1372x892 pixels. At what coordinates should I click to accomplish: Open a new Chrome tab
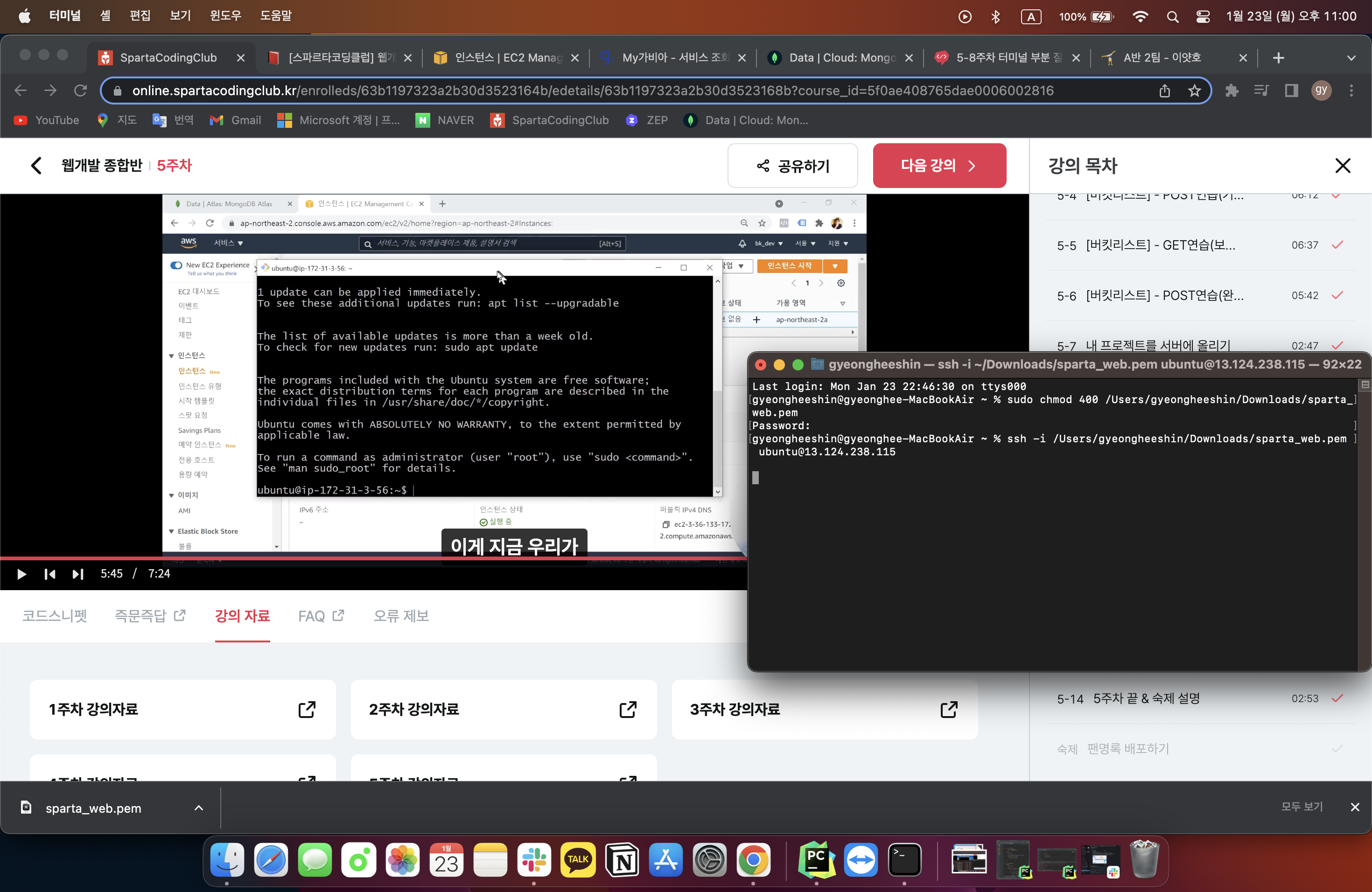[1278, 58]
